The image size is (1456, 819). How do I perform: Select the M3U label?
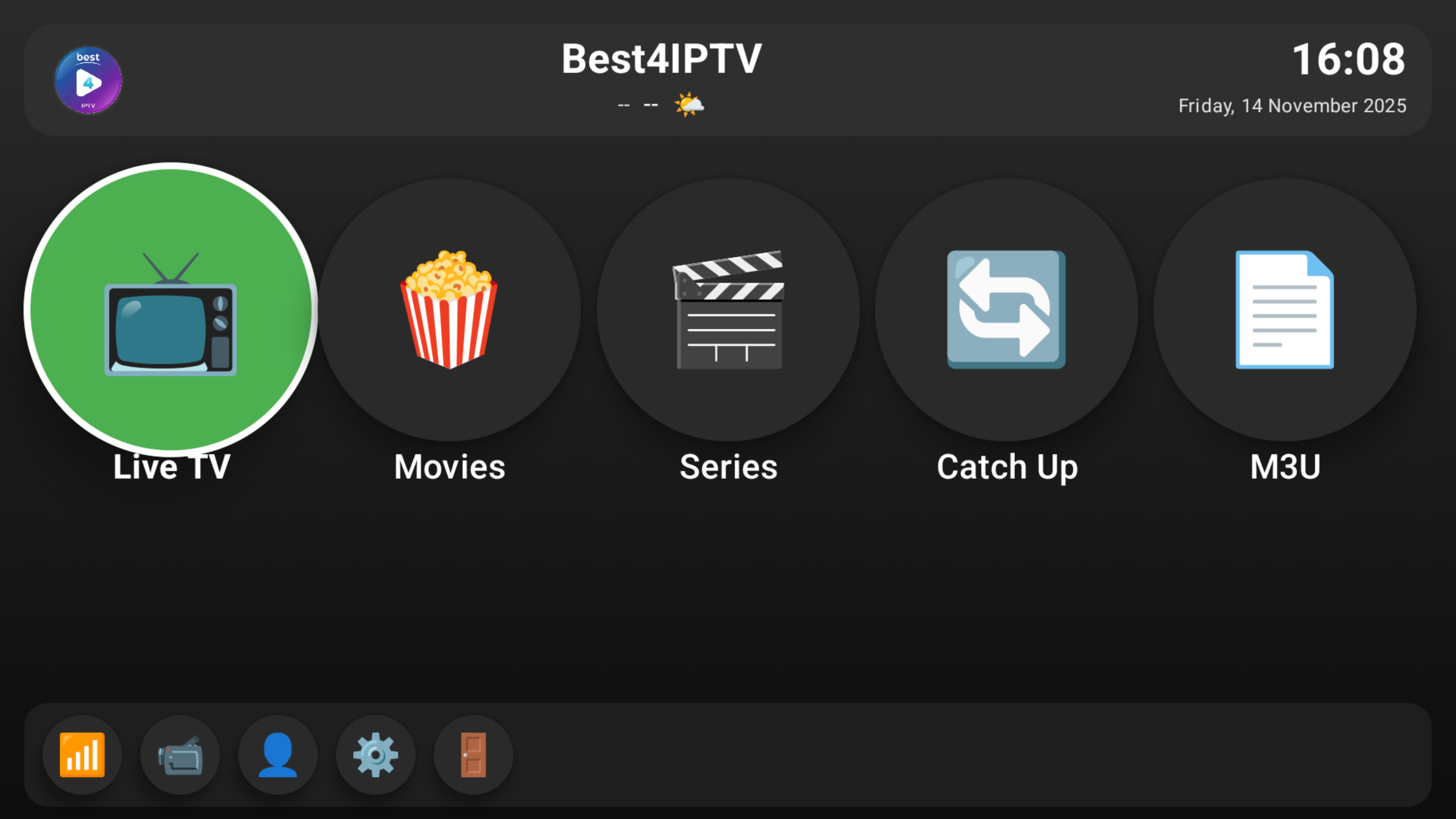[1285, 467]
